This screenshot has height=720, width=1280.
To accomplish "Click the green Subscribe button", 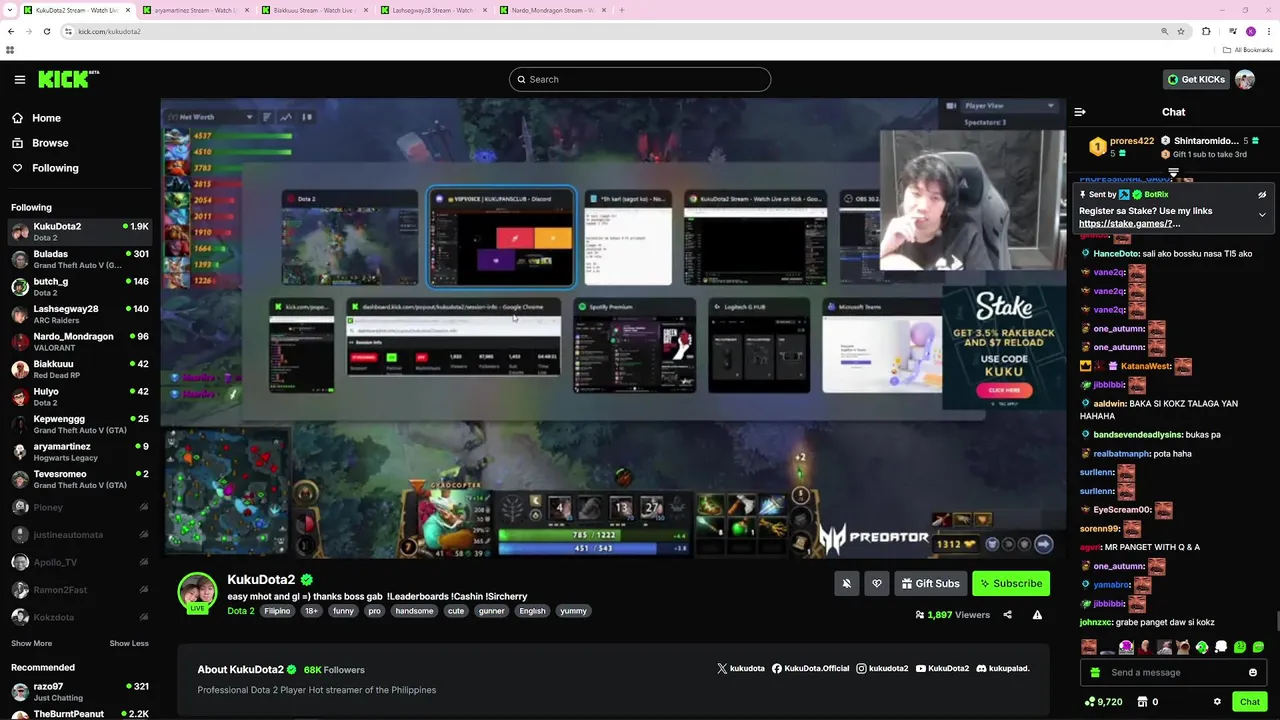I will click(1011, 583).
